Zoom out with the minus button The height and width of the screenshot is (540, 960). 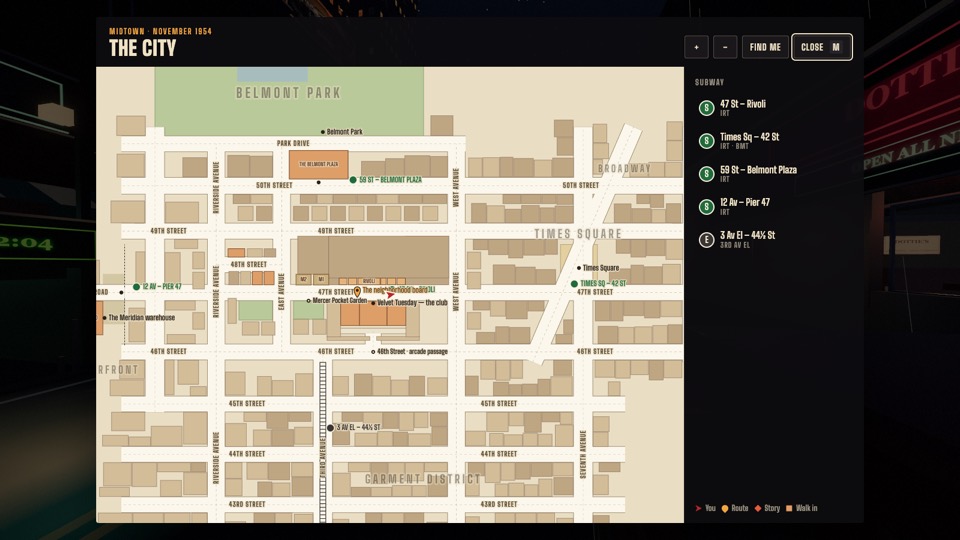pyautogui.click(x=725, y=47)
